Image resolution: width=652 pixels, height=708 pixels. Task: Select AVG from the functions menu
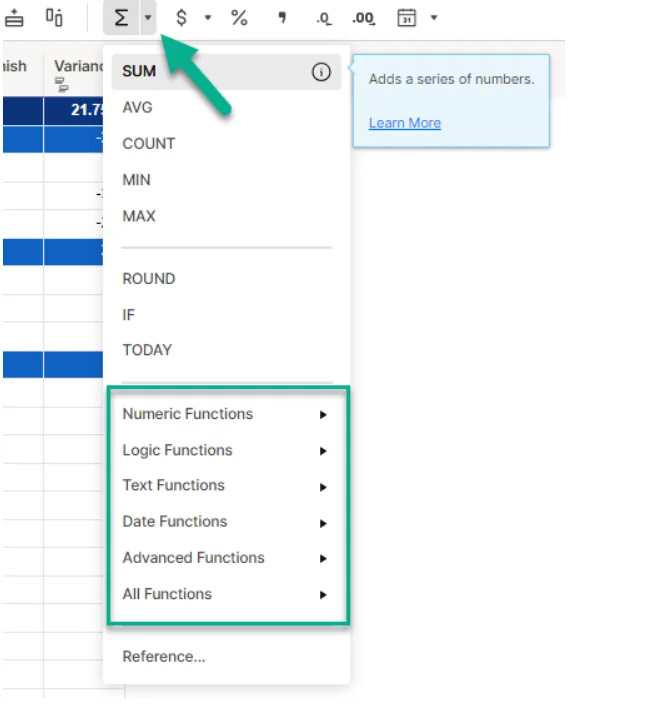click(x=226, y=107)
